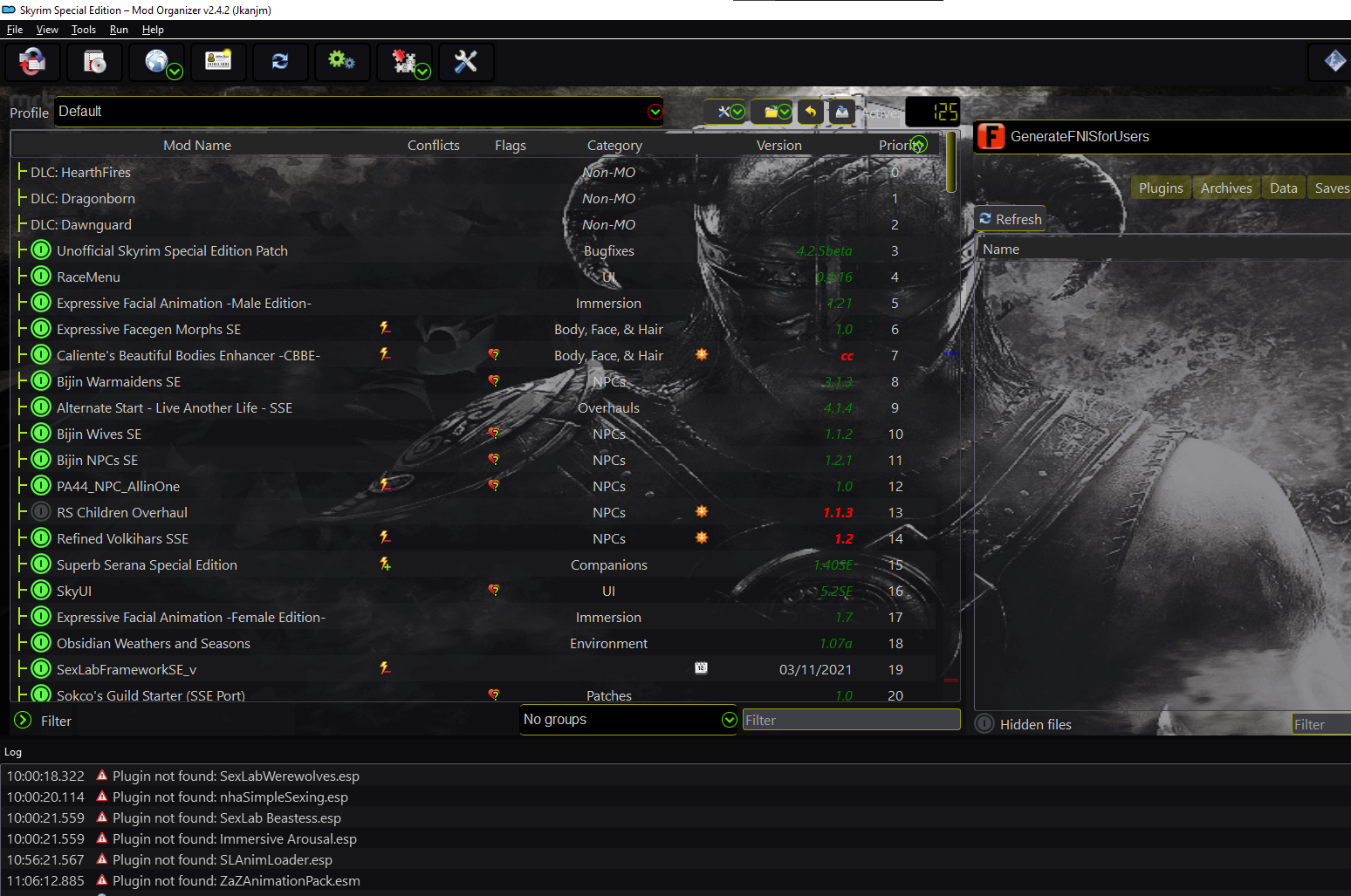Click the red F FNIS executable icon
1351x896 pixels.
coord(991,136)
